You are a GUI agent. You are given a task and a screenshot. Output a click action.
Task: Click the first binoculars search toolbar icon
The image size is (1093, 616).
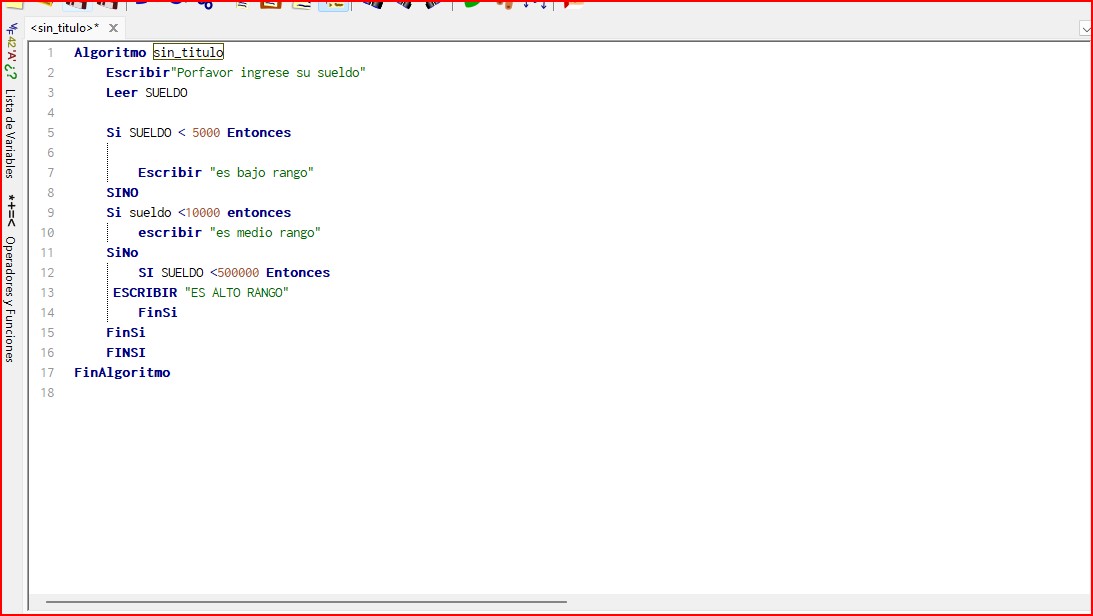pyautogui.click(x=373, y=4)
